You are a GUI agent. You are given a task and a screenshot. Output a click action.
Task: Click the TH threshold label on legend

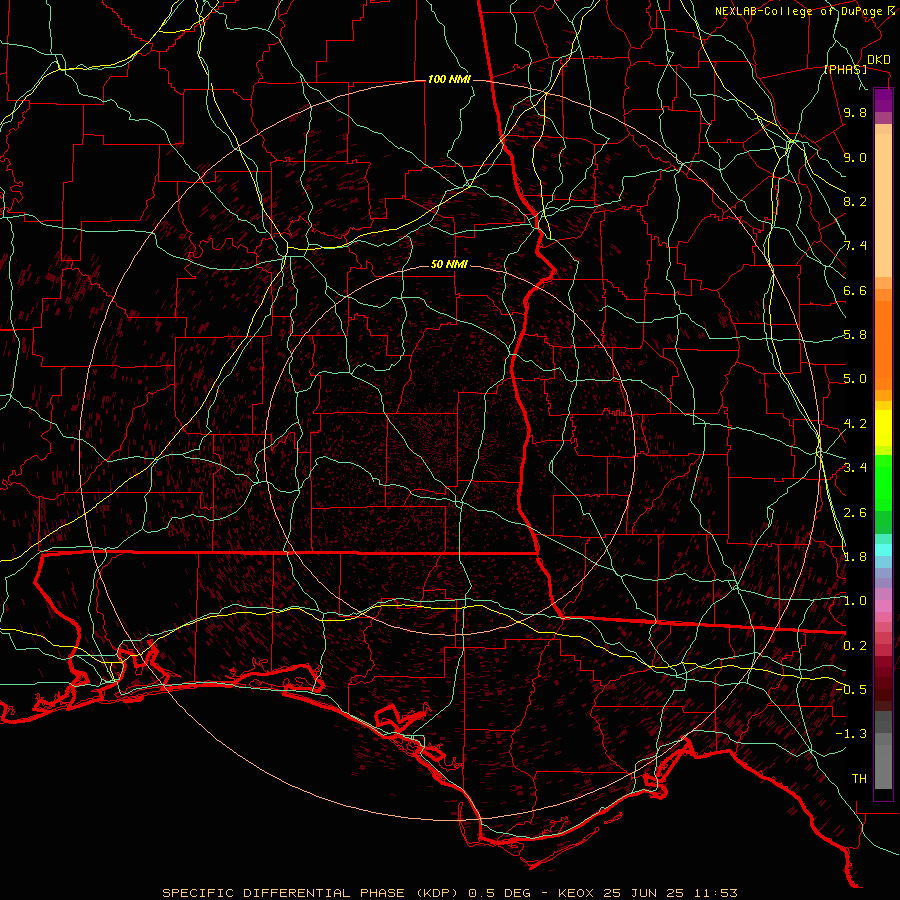tap(859, 778)
